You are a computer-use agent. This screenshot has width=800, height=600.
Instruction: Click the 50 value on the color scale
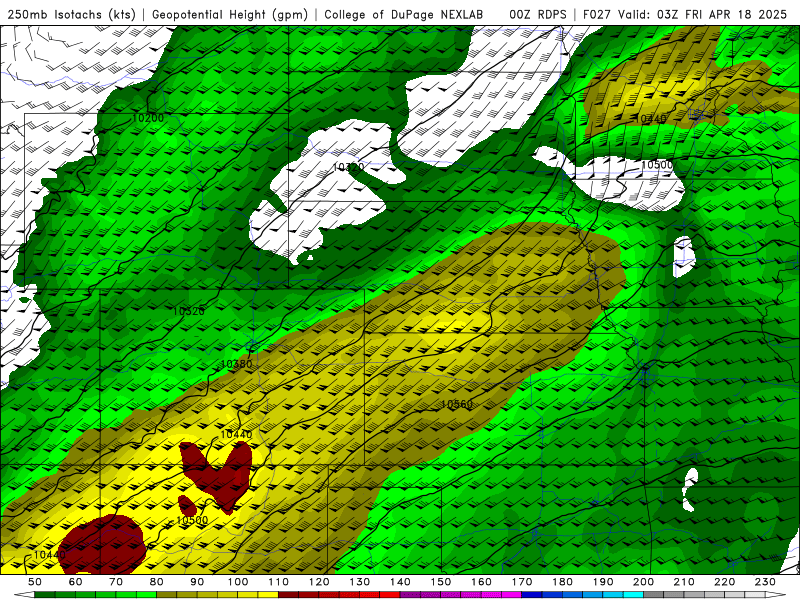[x=35, y=582]
